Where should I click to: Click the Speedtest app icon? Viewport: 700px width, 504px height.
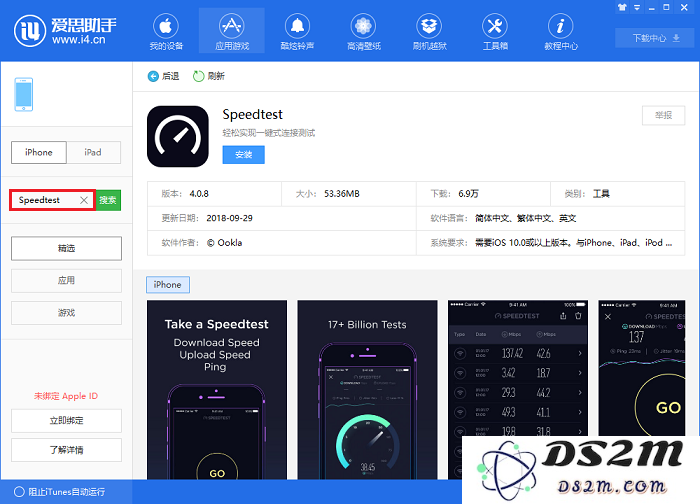tap(178, 136)
